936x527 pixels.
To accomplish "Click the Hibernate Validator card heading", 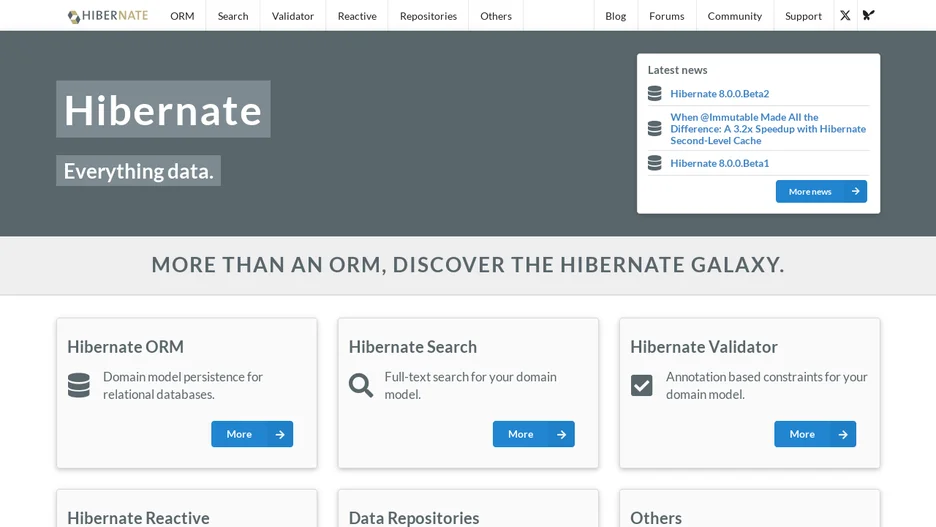I will 704,347.
